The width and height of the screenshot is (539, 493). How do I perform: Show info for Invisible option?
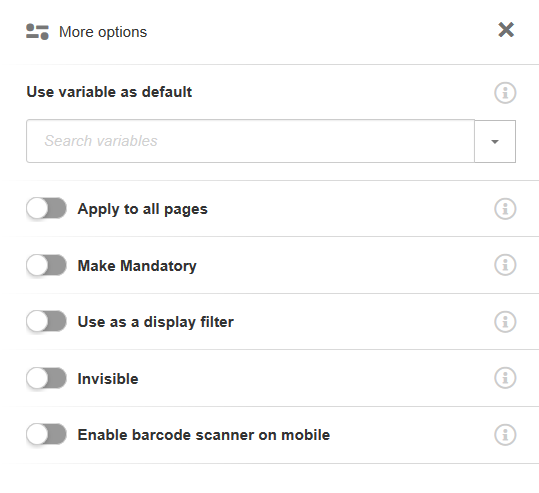pyautogui.click(x=505, y=378)
